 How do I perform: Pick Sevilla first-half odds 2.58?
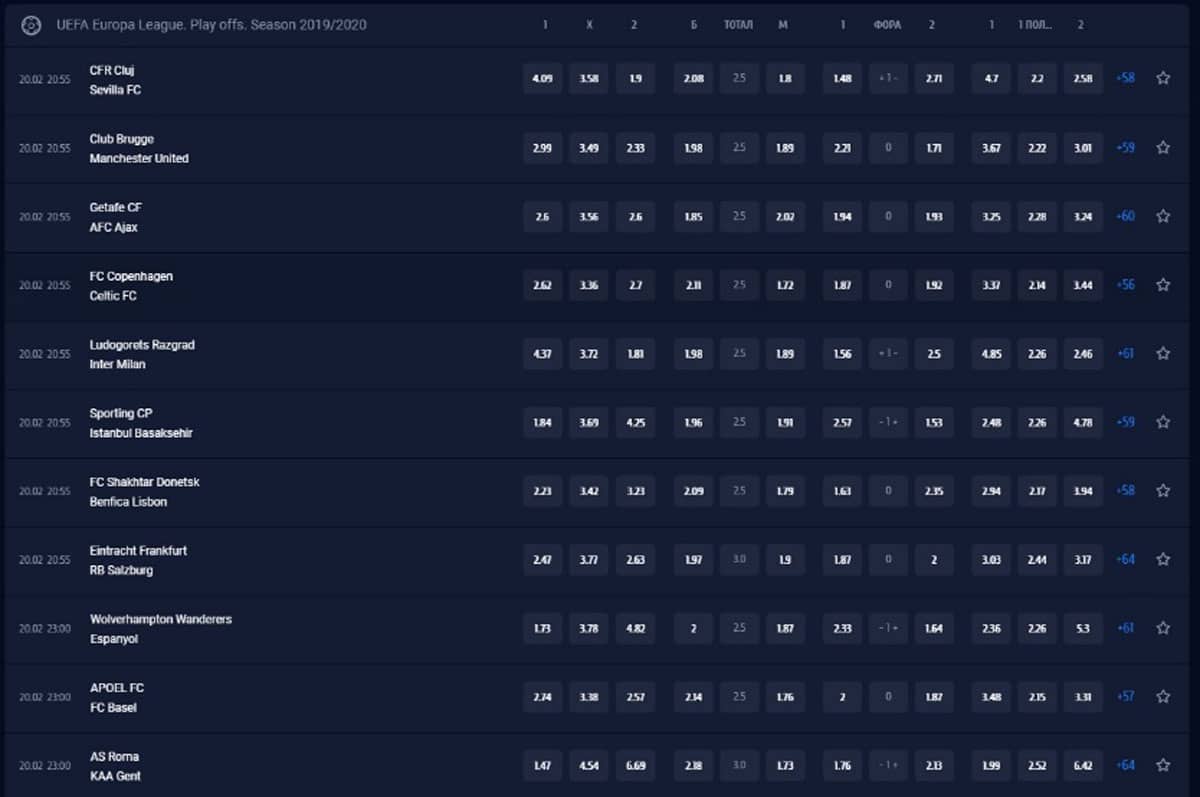tap(1083, 78)
